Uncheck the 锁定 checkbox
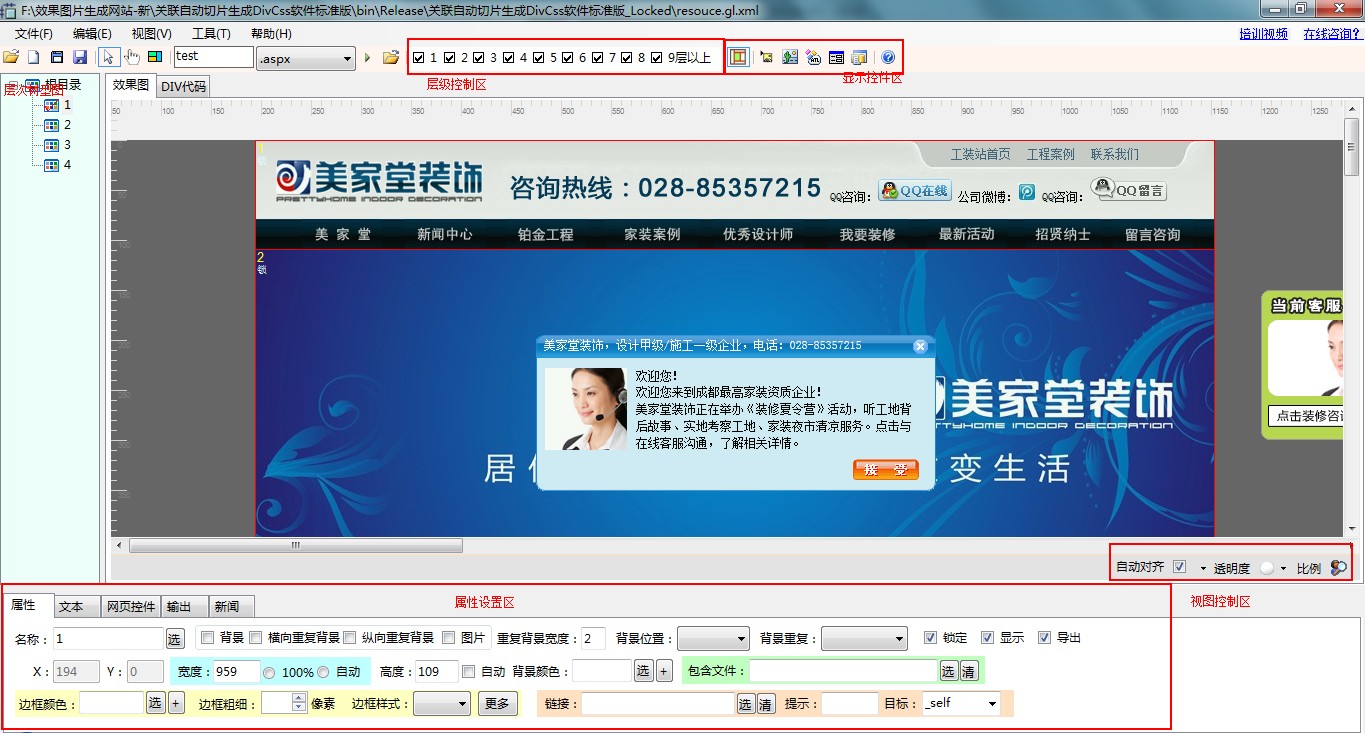Screen dimensions: 1365x733 [931, 637]
